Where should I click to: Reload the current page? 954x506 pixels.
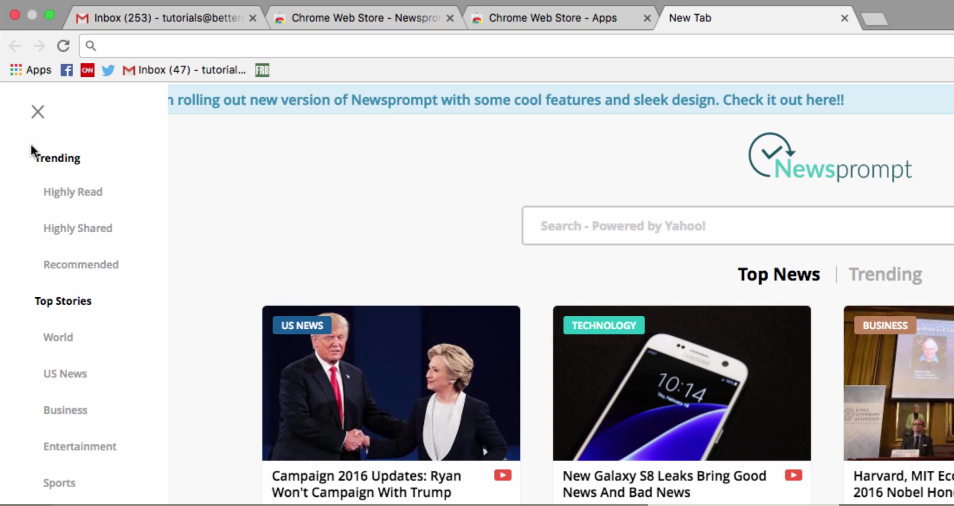63,46
